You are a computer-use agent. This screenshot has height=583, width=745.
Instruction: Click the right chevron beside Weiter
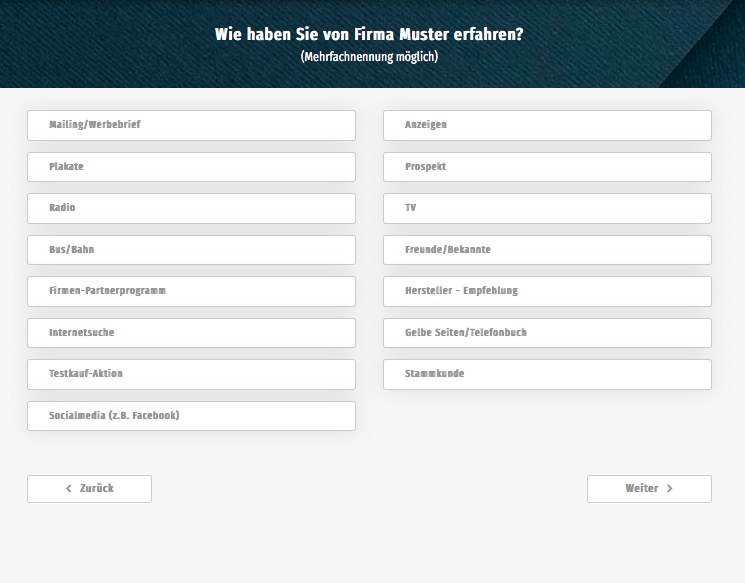coord(670,489)
